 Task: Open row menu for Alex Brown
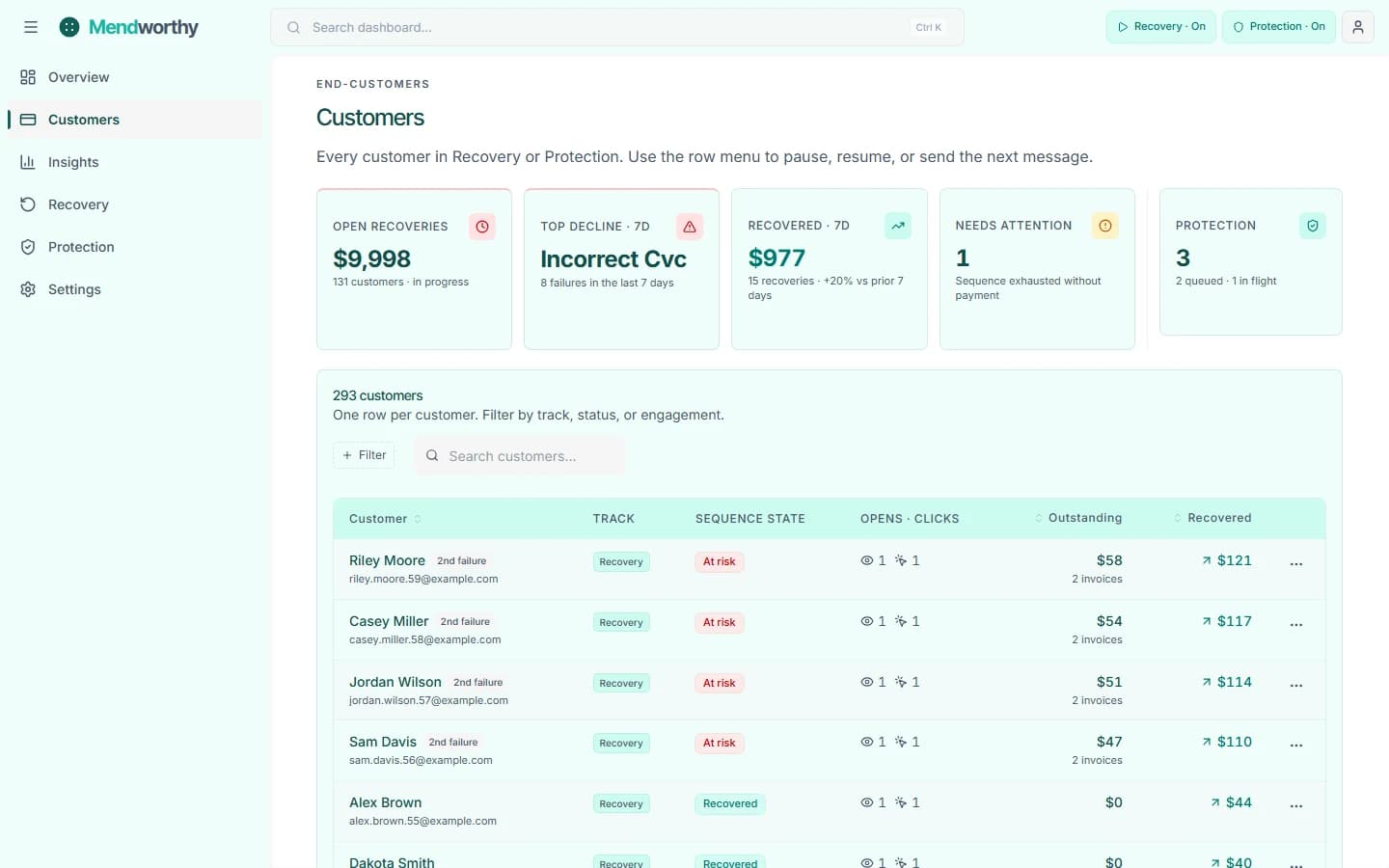(x=1296, y=806)
